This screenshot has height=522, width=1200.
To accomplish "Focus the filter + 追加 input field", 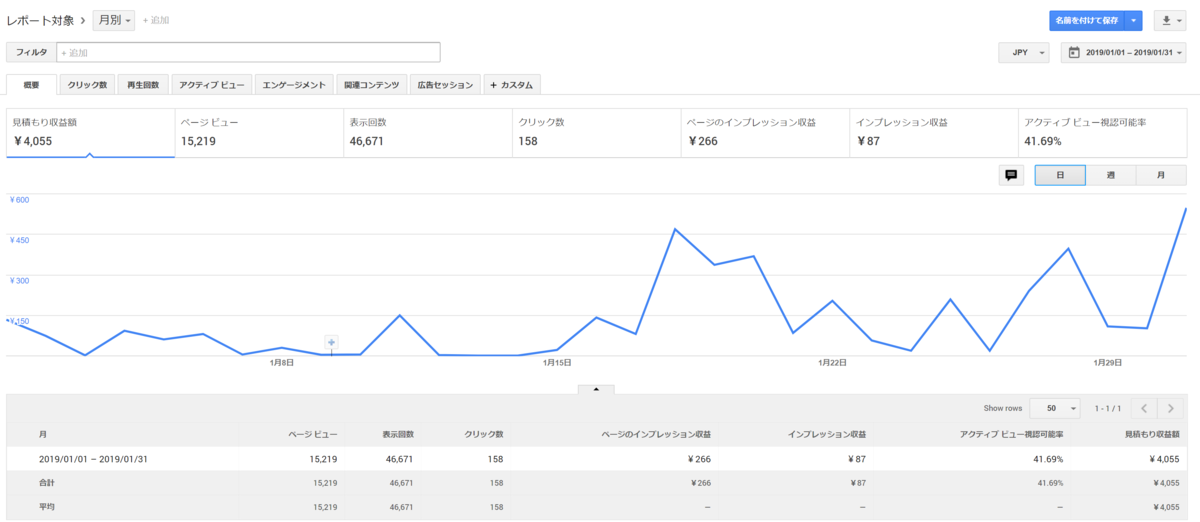I will tap(248, 52).
